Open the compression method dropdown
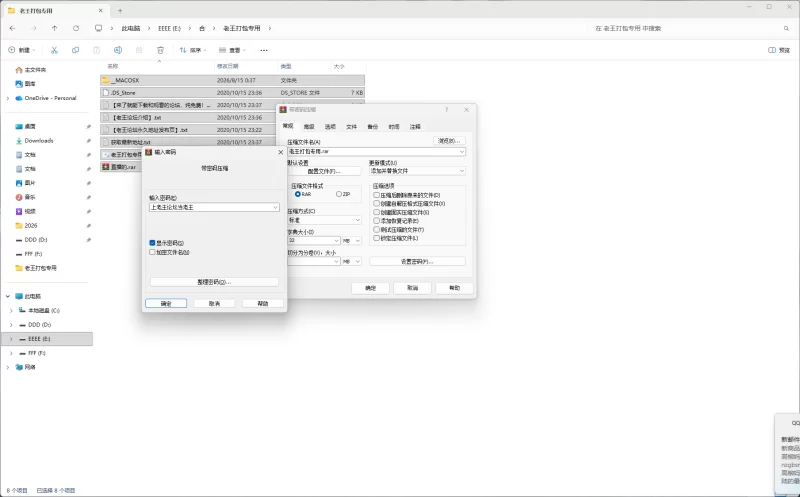 (x=324, y=220)
